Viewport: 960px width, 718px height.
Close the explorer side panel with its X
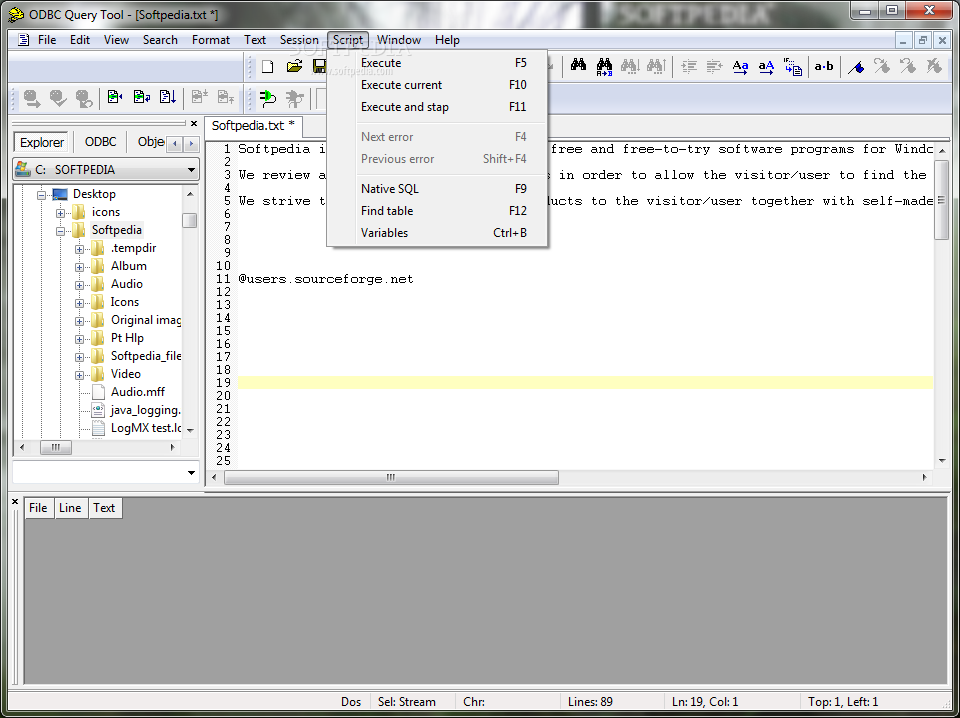point(194,124)
